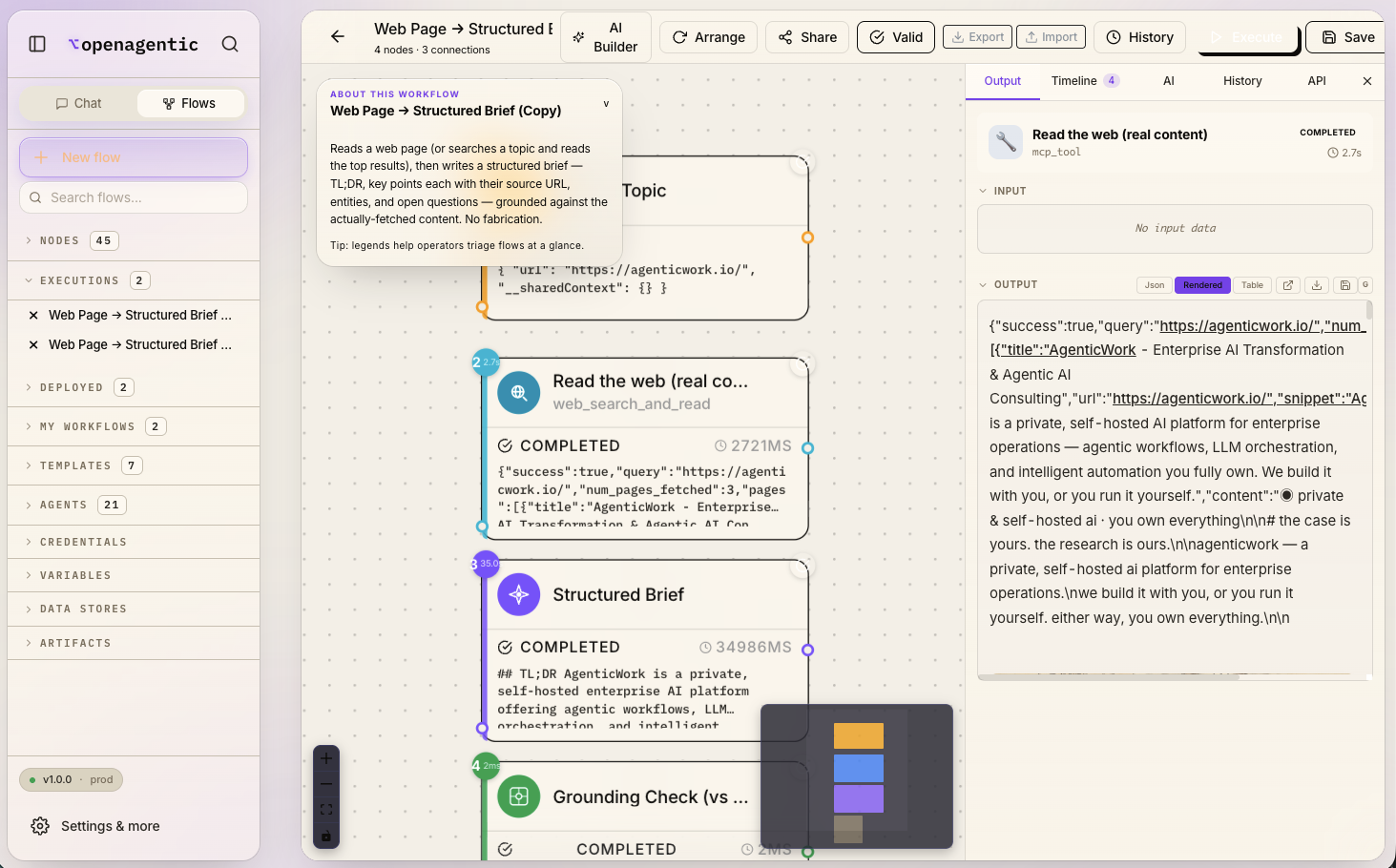1396x868 pixels.
Task: Click the small G button in output
Action: pos(1365,284)
